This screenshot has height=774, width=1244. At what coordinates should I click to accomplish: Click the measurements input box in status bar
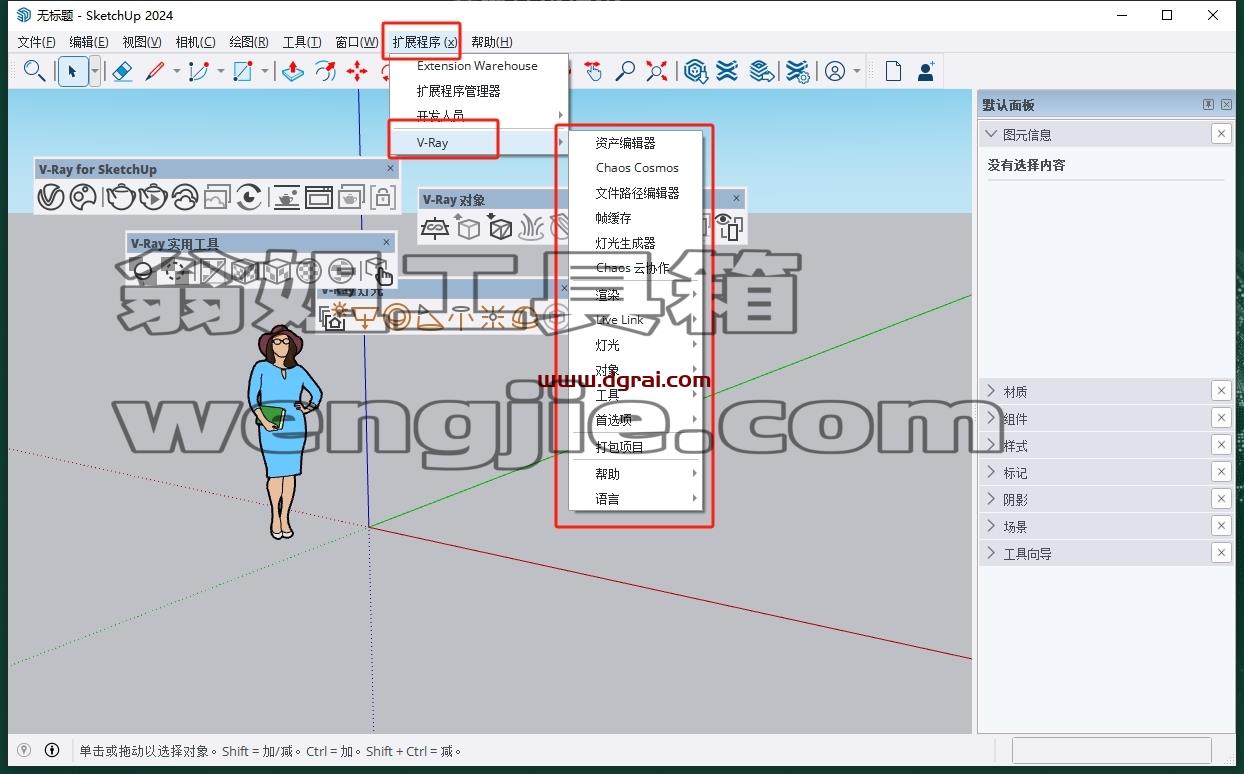[1111, 750]
